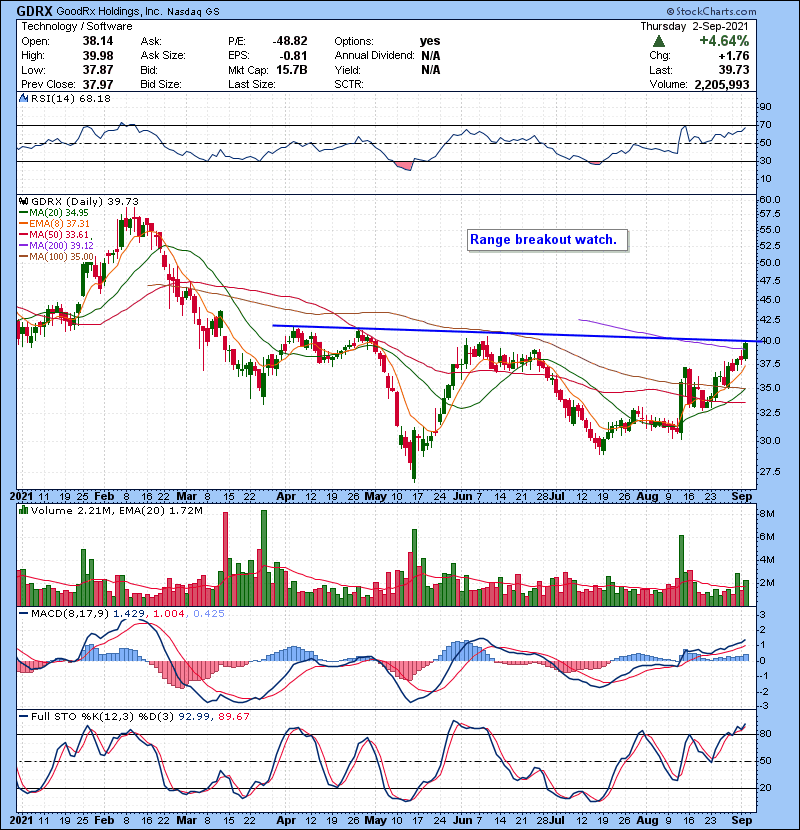Click the EMA(8) 37.31 legend entry

pos(54,224)
